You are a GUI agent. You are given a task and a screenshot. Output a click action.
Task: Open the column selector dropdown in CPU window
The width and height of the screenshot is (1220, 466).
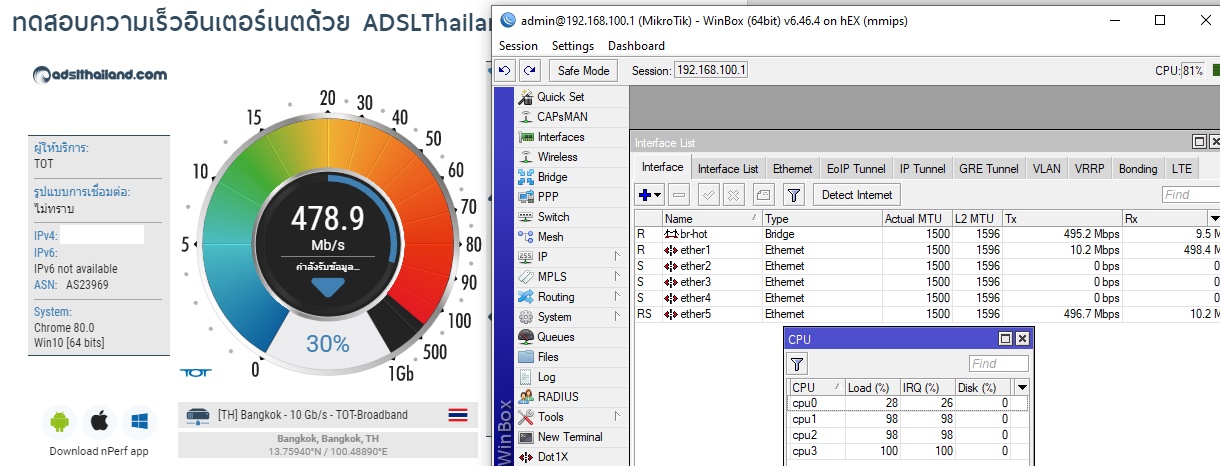coord(1022,387)
